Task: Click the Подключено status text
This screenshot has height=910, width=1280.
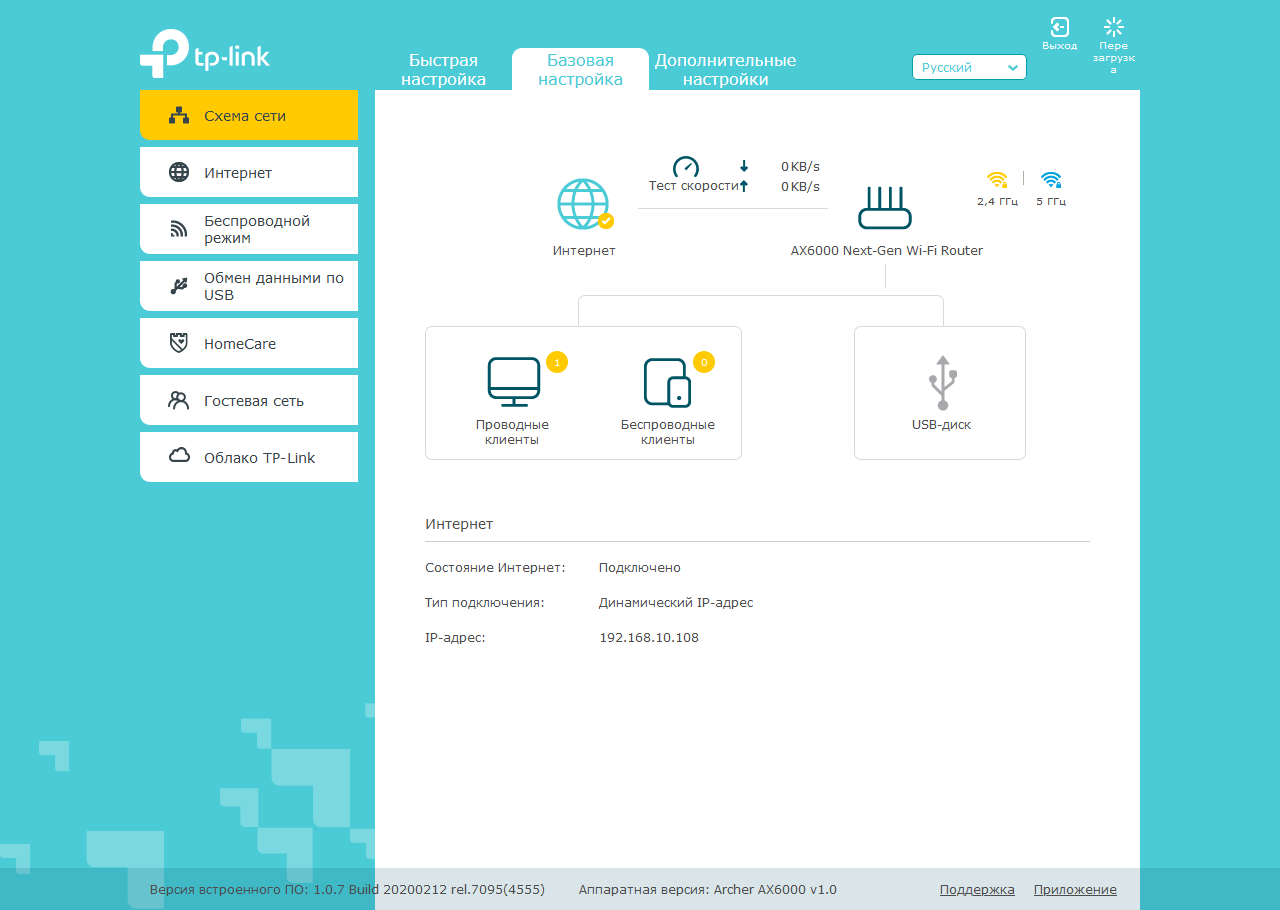Action: click(x=640, y=567)
